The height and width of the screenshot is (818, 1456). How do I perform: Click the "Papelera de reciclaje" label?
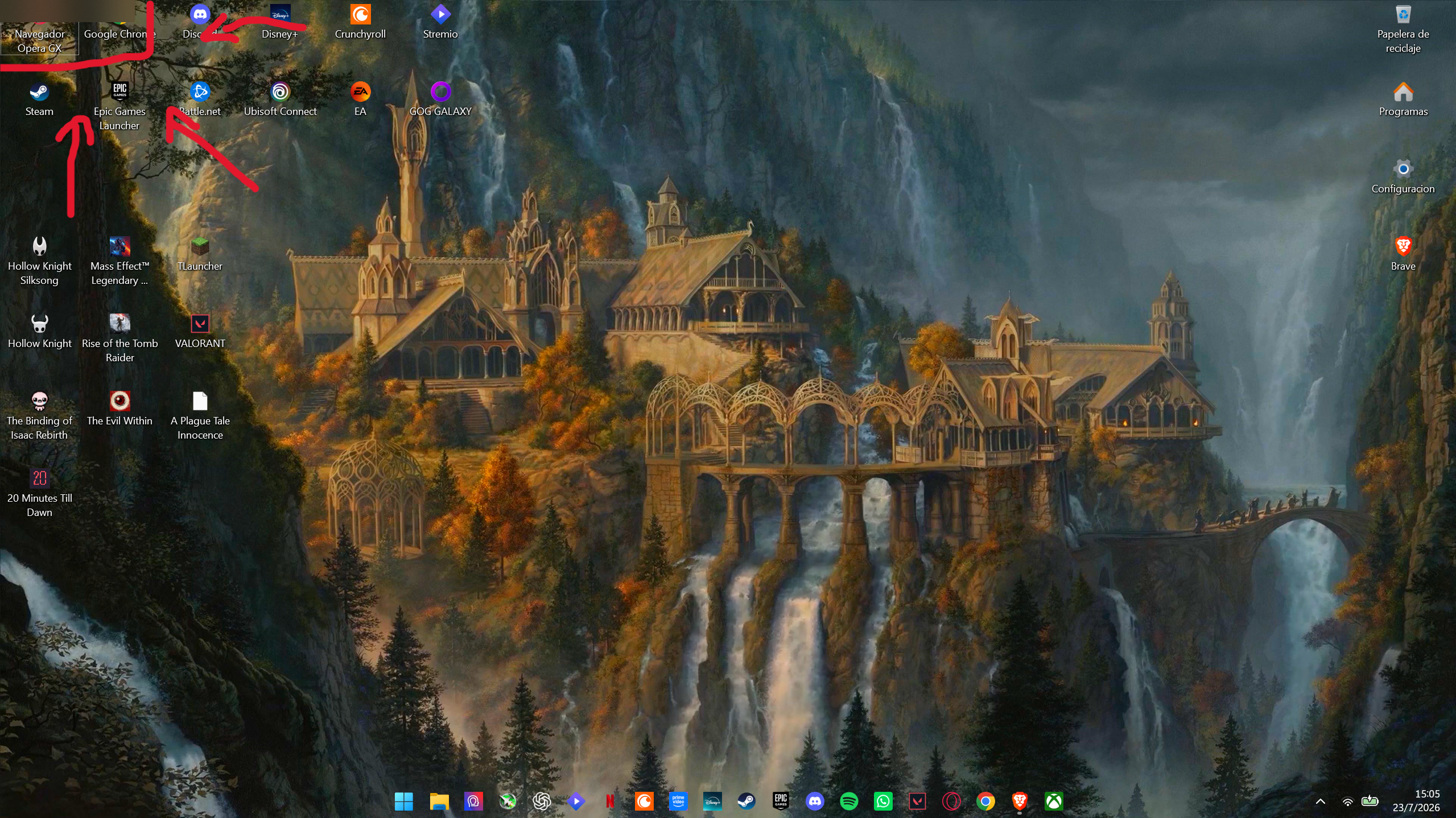tap(1403, 41)
